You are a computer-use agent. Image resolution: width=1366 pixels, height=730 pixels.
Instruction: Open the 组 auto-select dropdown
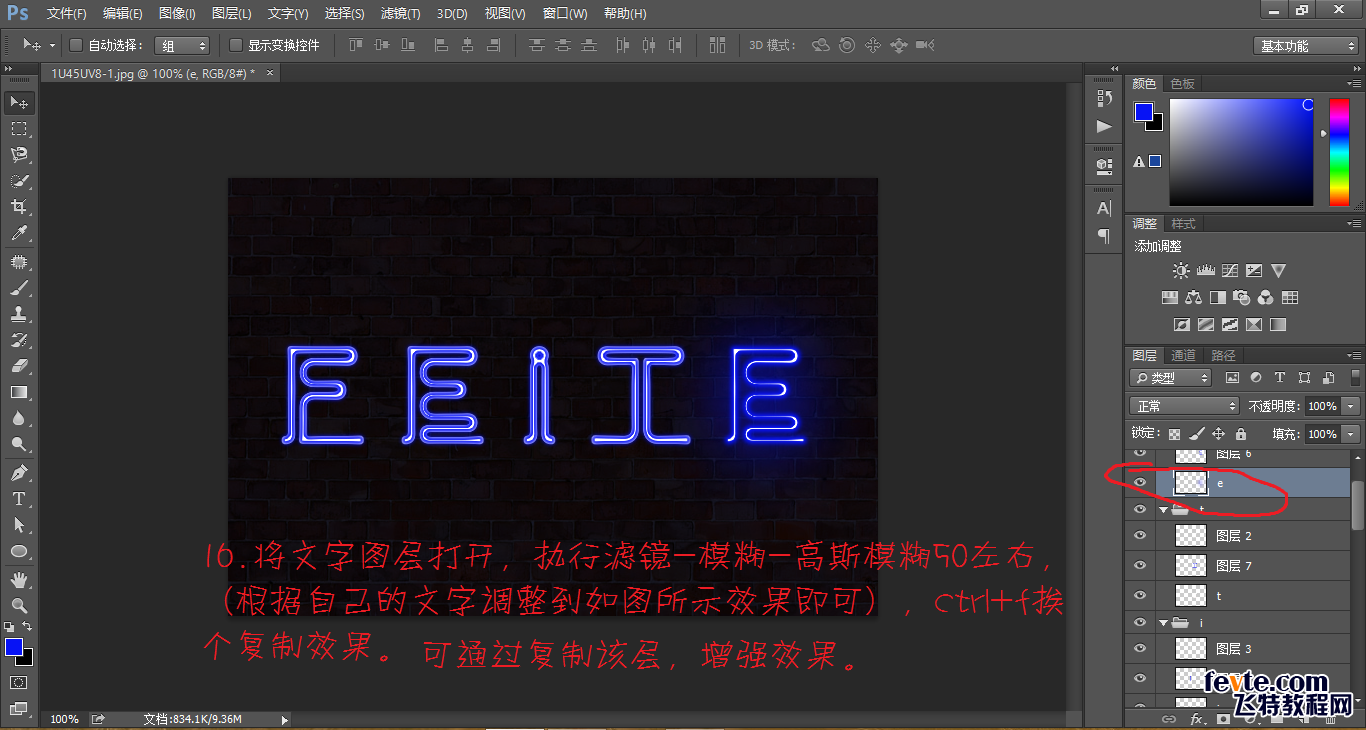(182, 46)
